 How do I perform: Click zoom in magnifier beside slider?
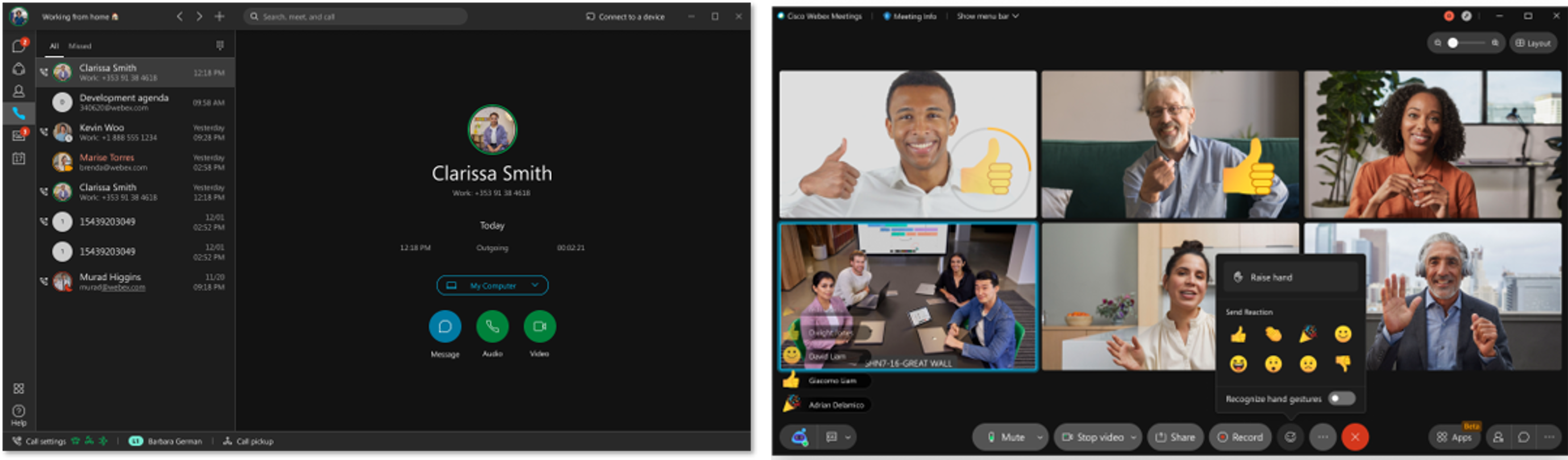tap(1495, 43)
